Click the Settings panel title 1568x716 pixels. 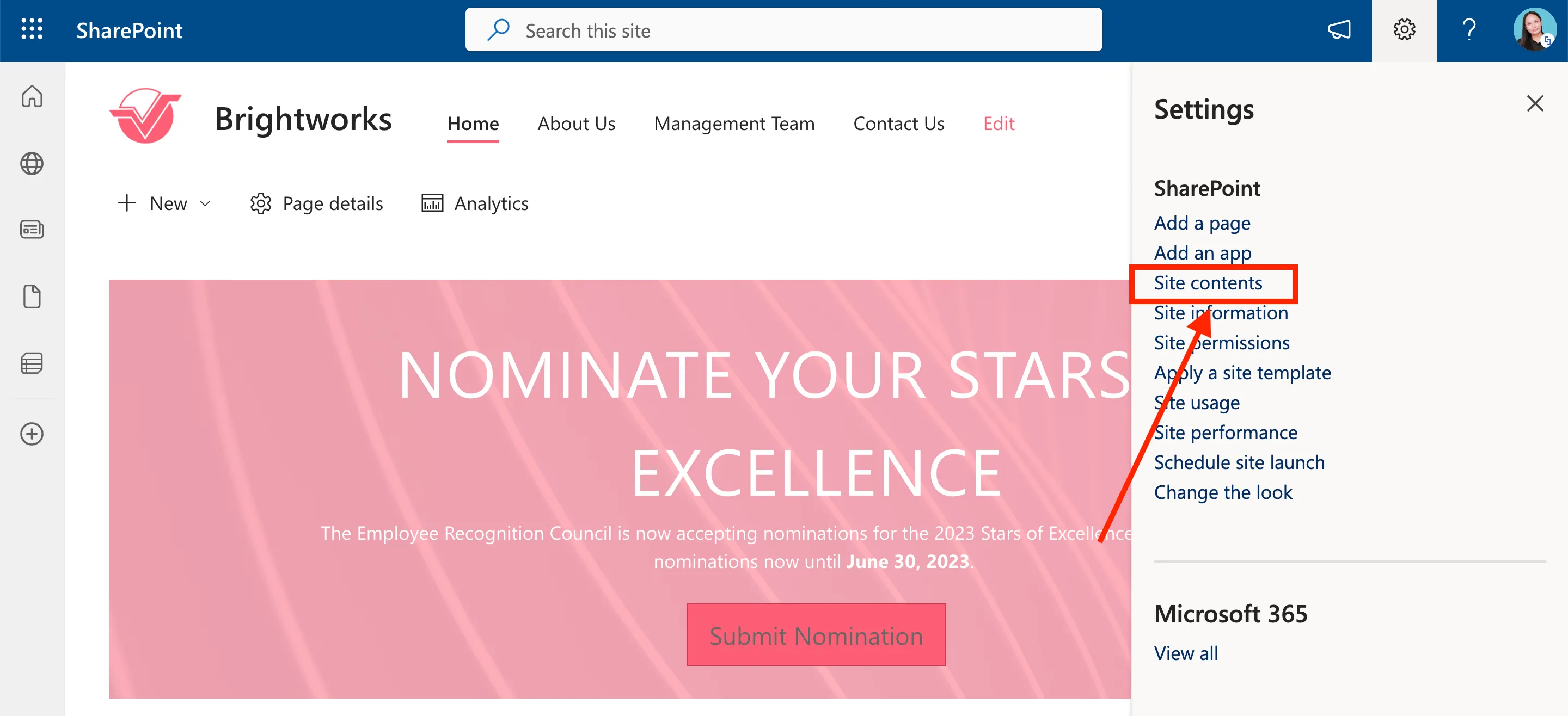(1203, 109)
